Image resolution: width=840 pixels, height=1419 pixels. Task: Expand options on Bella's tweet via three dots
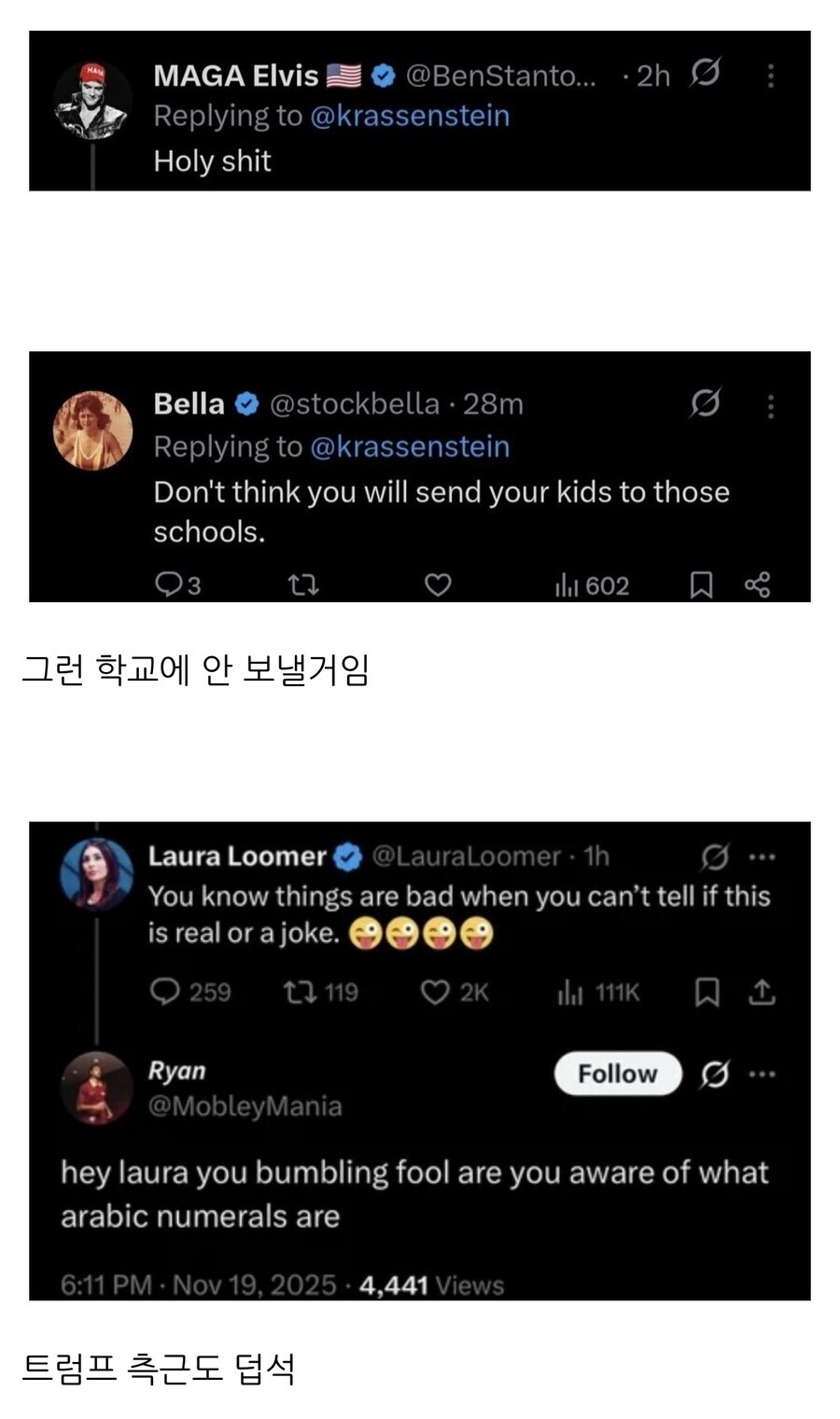(x=771, y=406)
